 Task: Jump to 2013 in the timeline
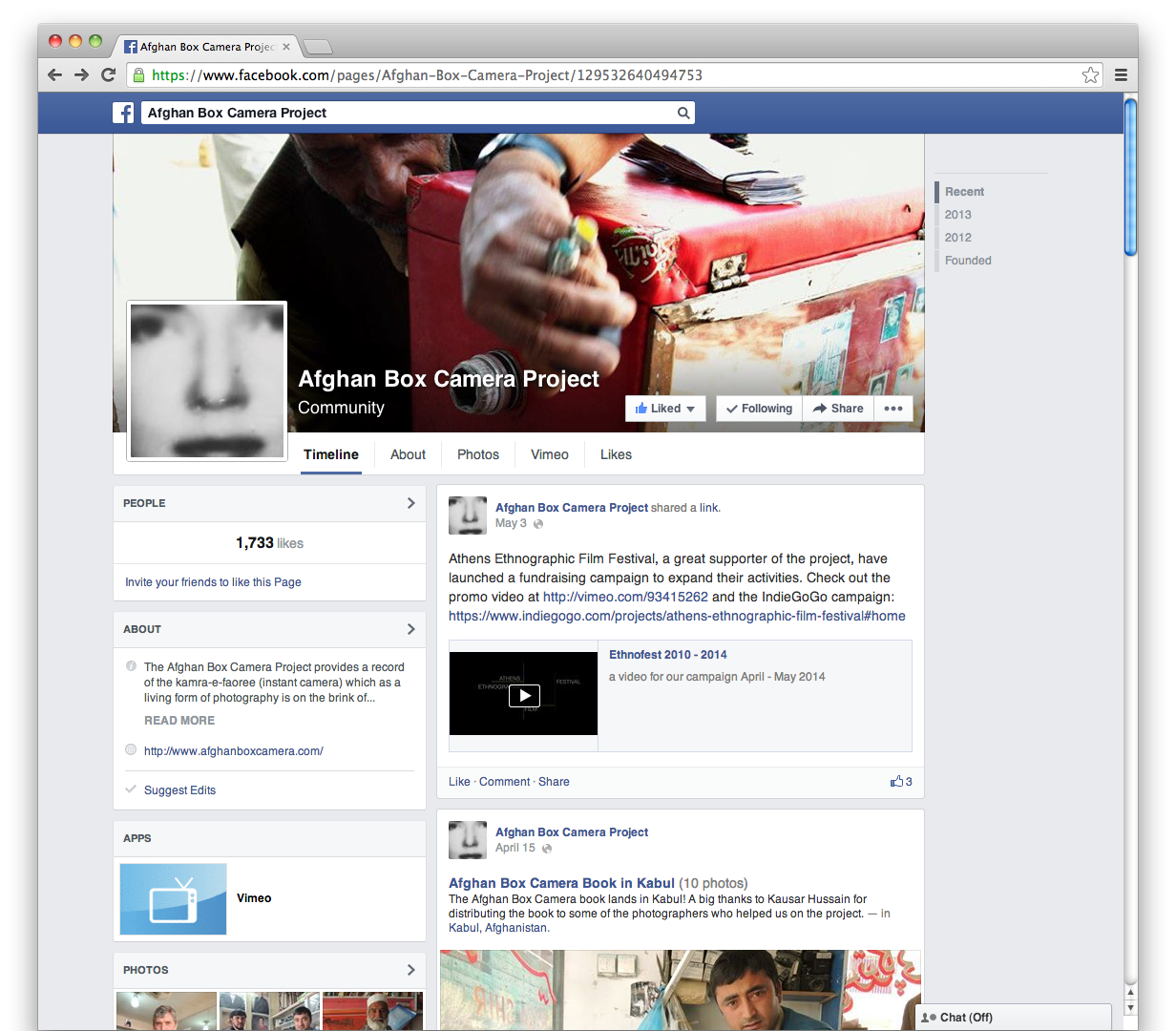(957, 215)
